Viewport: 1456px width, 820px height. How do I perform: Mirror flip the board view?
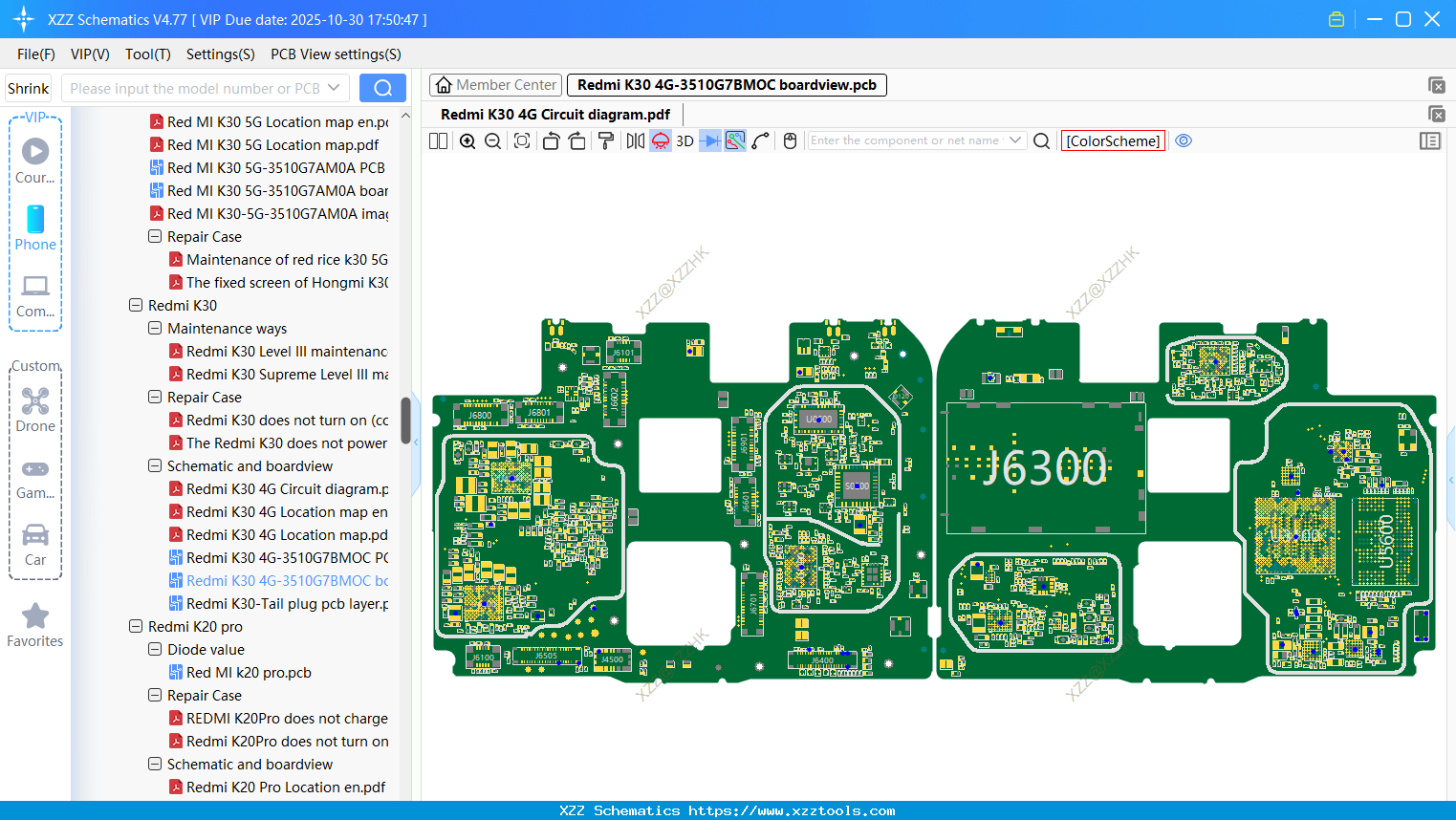634,140
